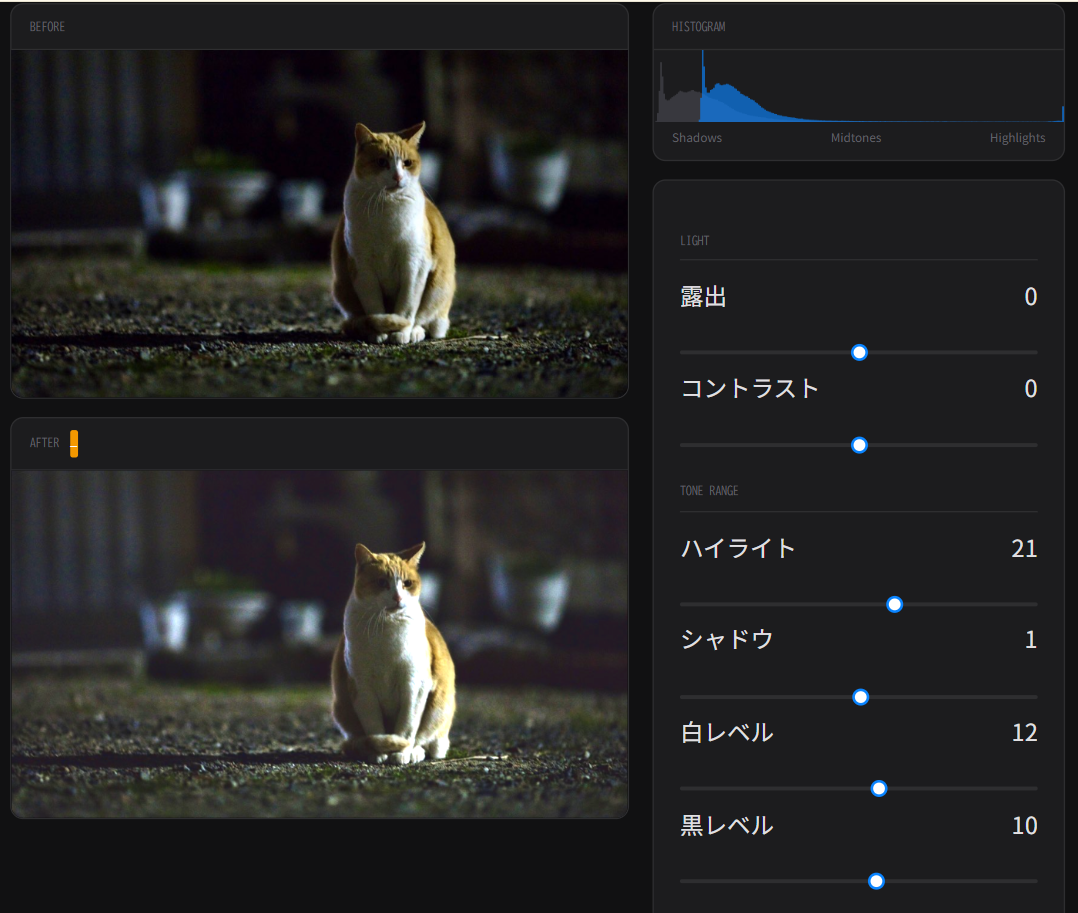Click the シャドウ slider handle
Screen dimensions: 1078x913
point(860,697)
